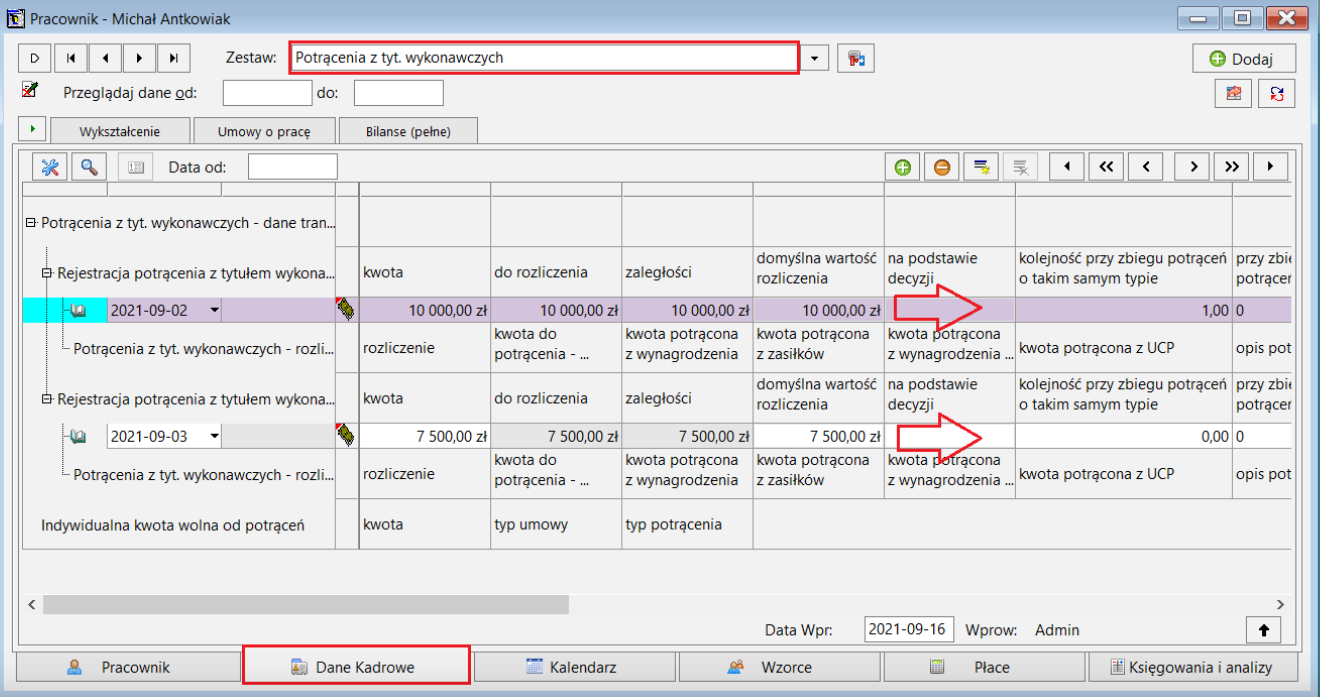Click the Zestaw field with Potrącenia z tyt. wykonawczych
Viewport: 1320px width, 697px height.
(544, 58)
